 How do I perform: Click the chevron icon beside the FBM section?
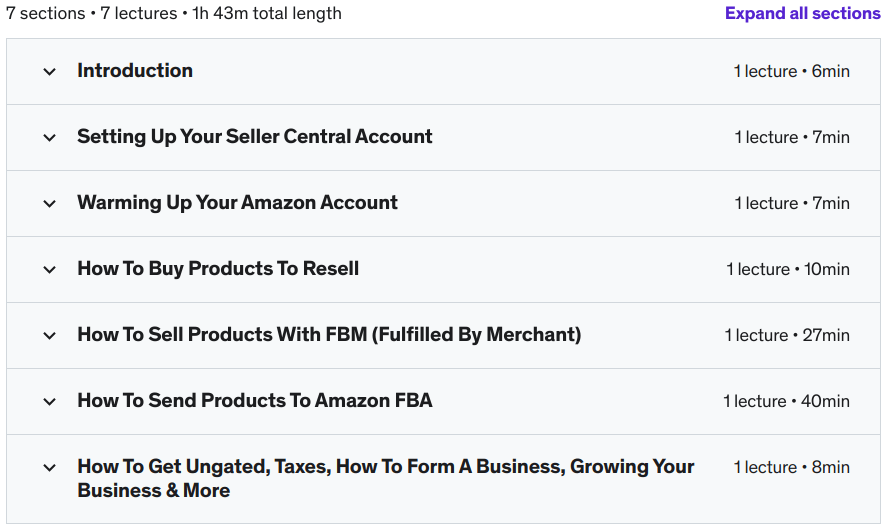(x=49, y=336)
